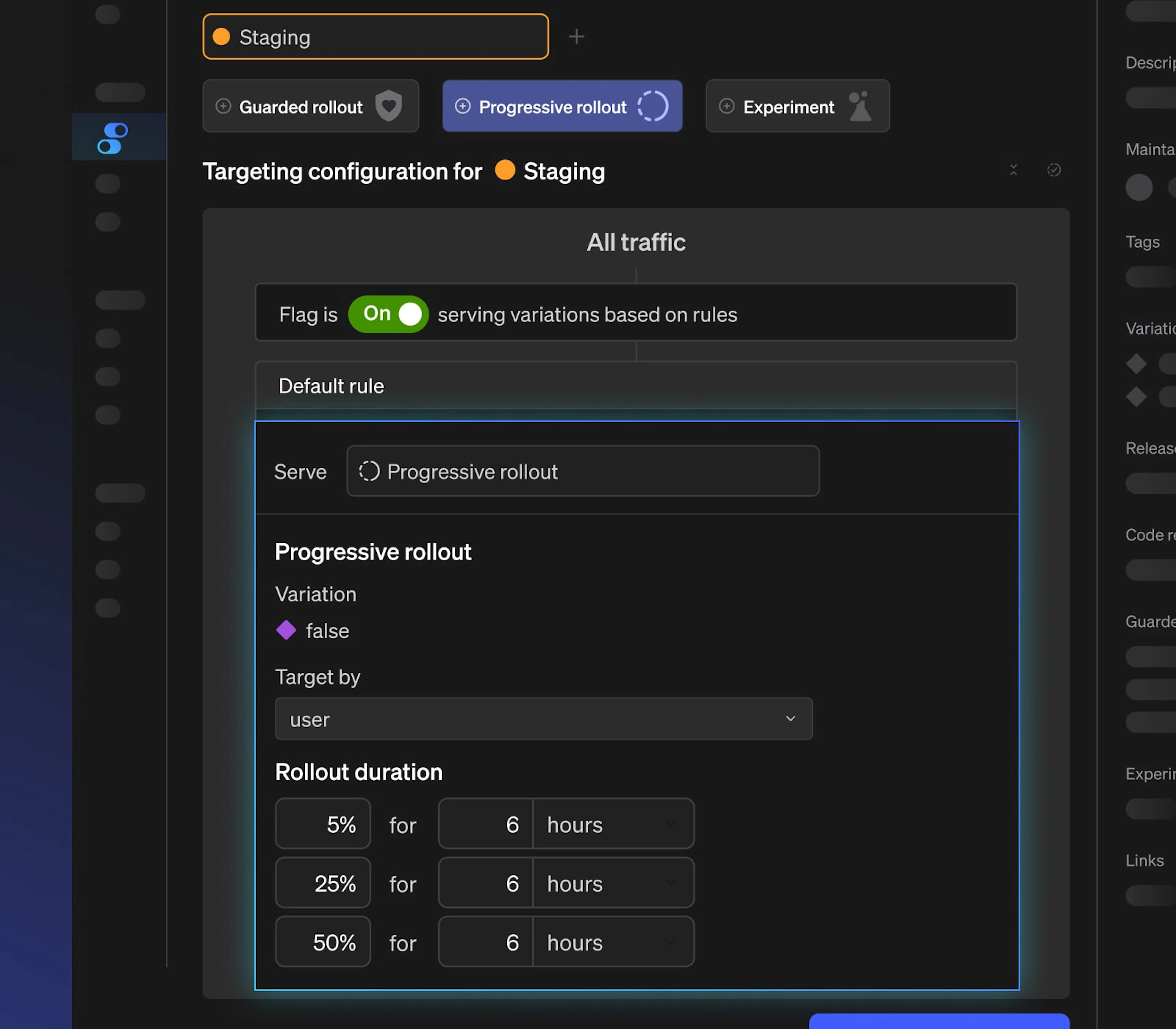Click the orange Staging dot in heading
The image size is (1176, 1029).
tap(505, 171)
